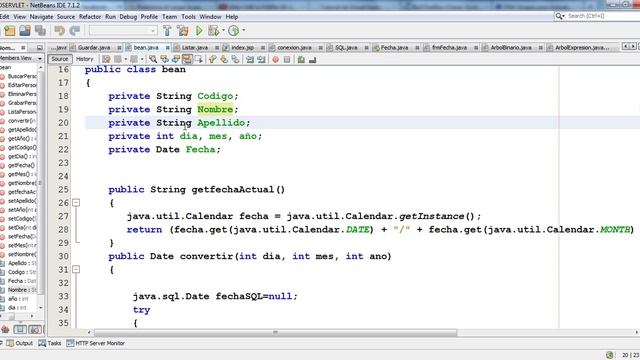Switch editor to Source view
Viewport: 640px width, 360px height.
point(60,59)
